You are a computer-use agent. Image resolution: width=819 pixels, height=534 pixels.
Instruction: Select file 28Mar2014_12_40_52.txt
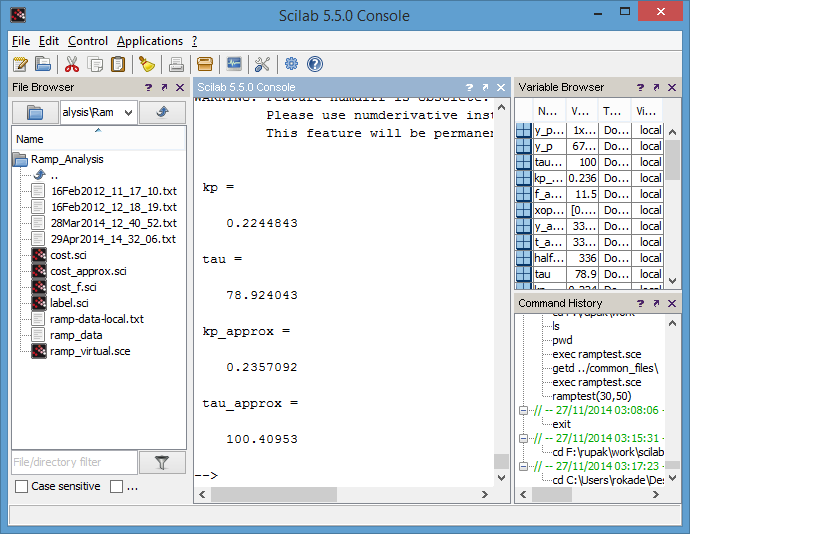click(114, 223)
